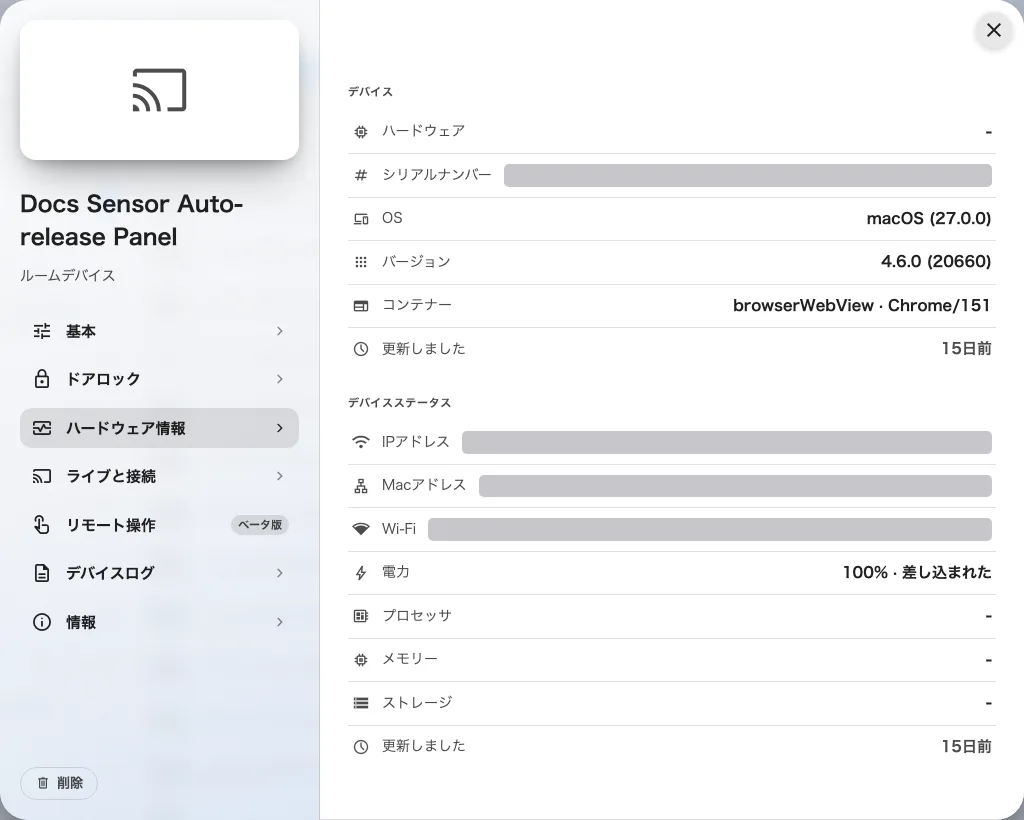The width and height of the screenshot is (1024, 820).
Task: Close the device details dialog
Action: click(x=993, y=30)
